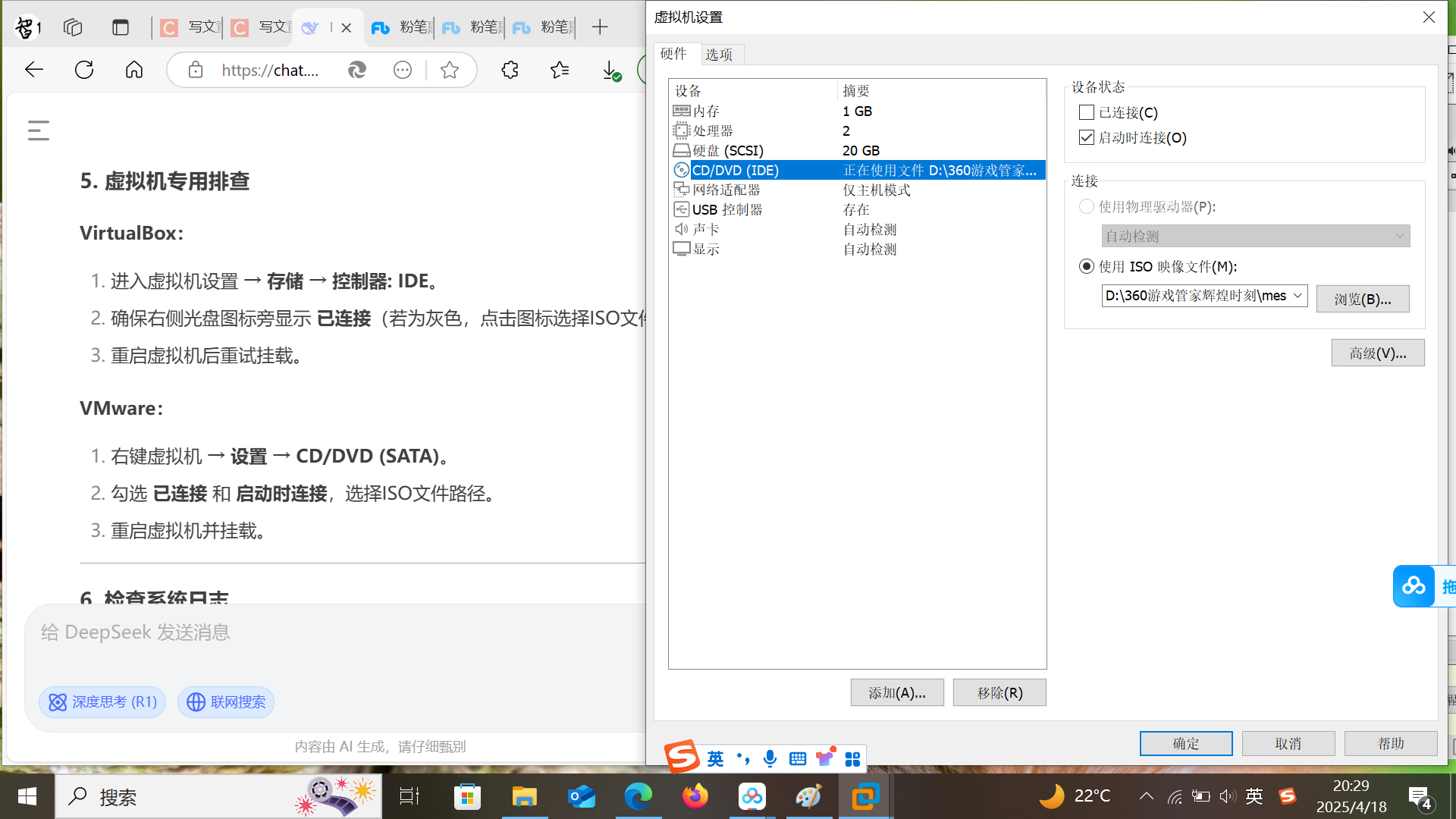The width and height of the screenshot is (1456, 819).
Task: Select the 硬盘 (SCSI) hard disk entry
Action: [727, 150]
